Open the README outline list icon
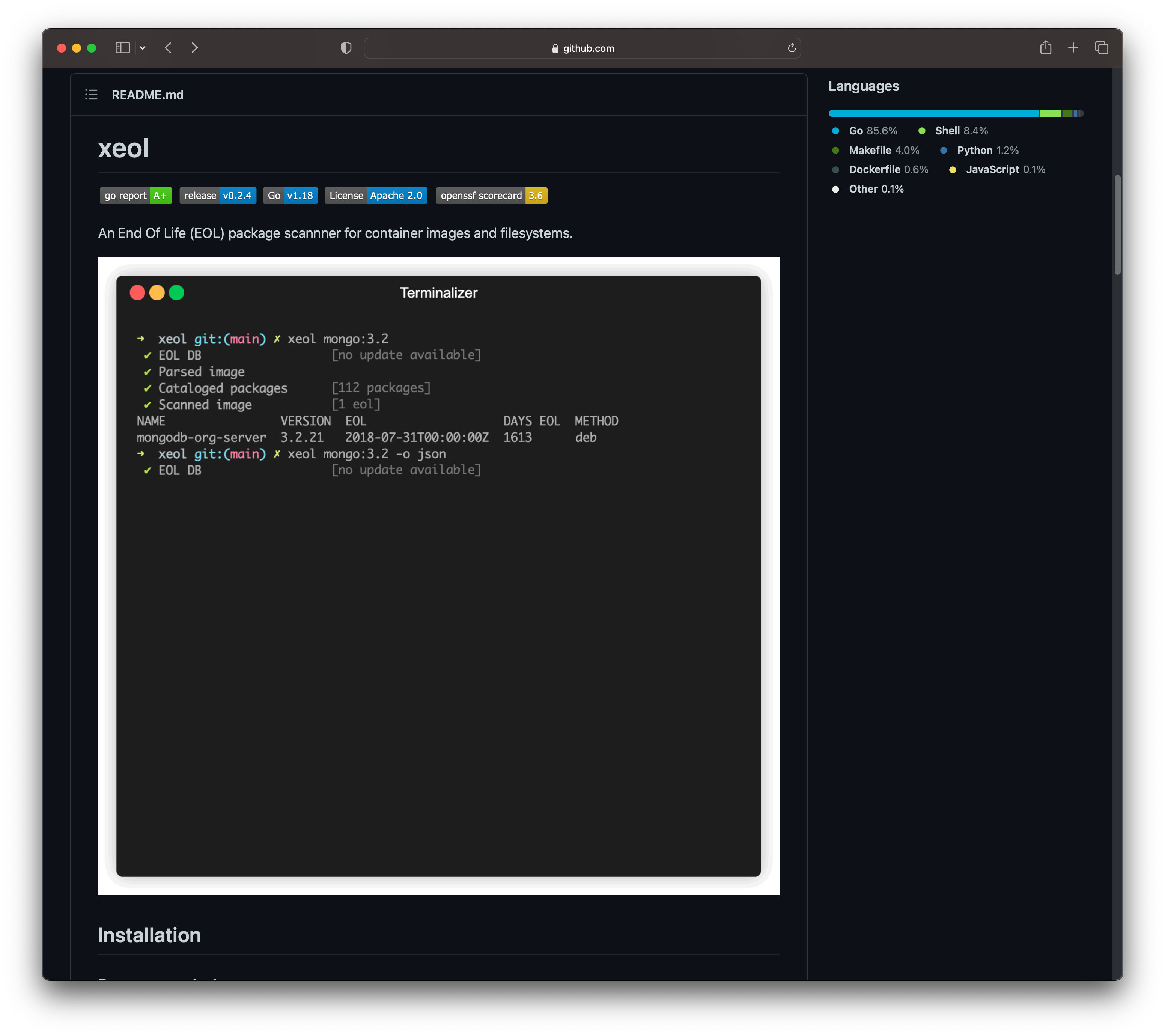Viewport: 1165px width, 1036px height. (91, 95)
